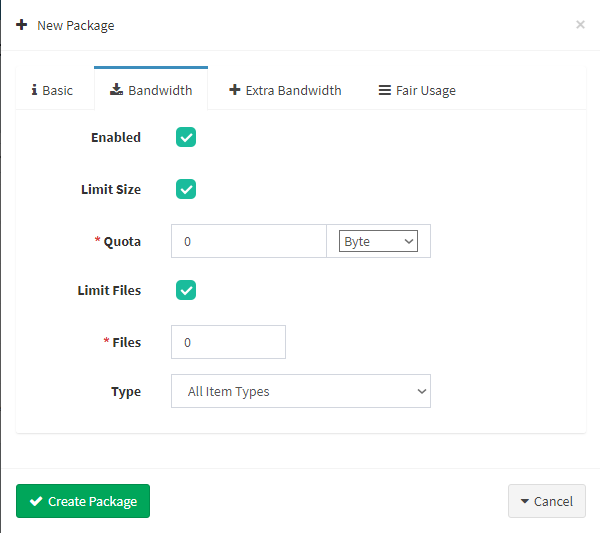Open the Fair Usage tab
Viewport: 600px width, 533px height.
coord(417,90)
